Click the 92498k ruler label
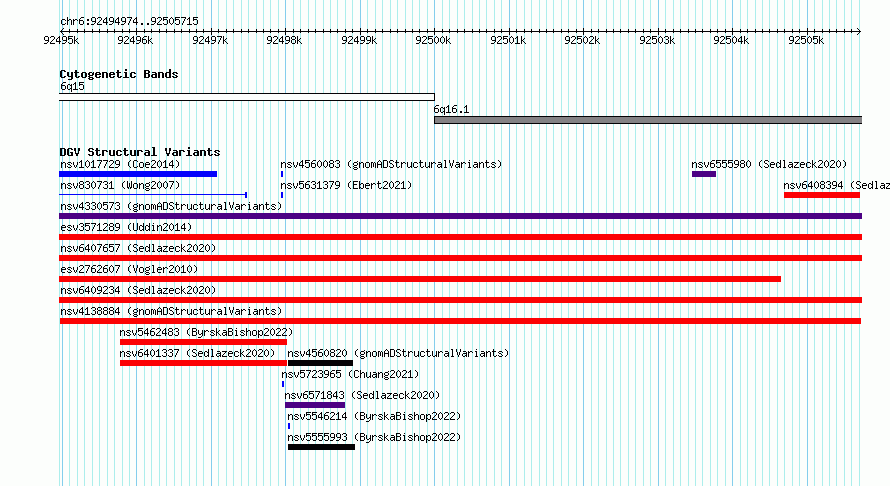The height and width of the screenshot is (486, 890). click(284, 40)
